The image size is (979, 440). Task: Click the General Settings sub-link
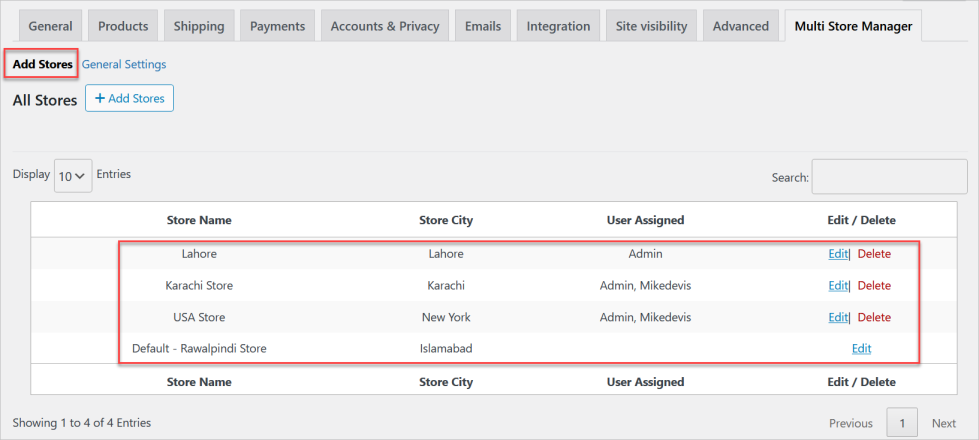(124, 64)
